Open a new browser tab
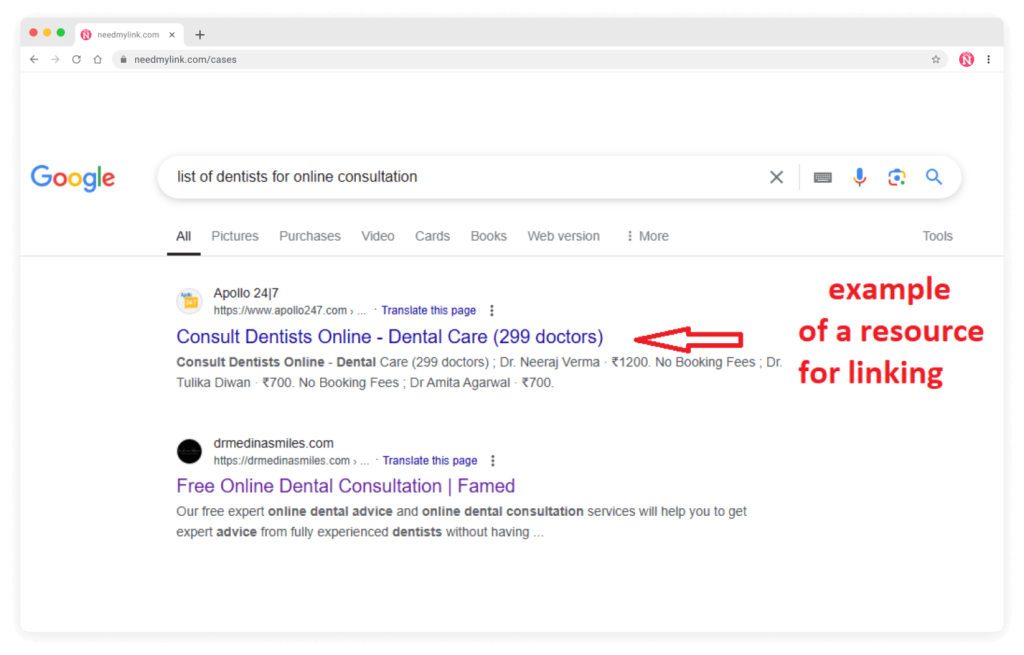Viewport: 1024px width, 655px height. pyautogui.click(x=199, y=33)
